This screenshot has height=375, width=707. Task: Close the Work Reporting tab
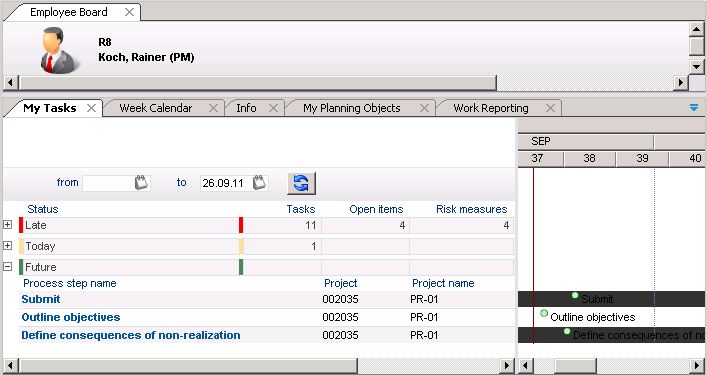(550, 108)
